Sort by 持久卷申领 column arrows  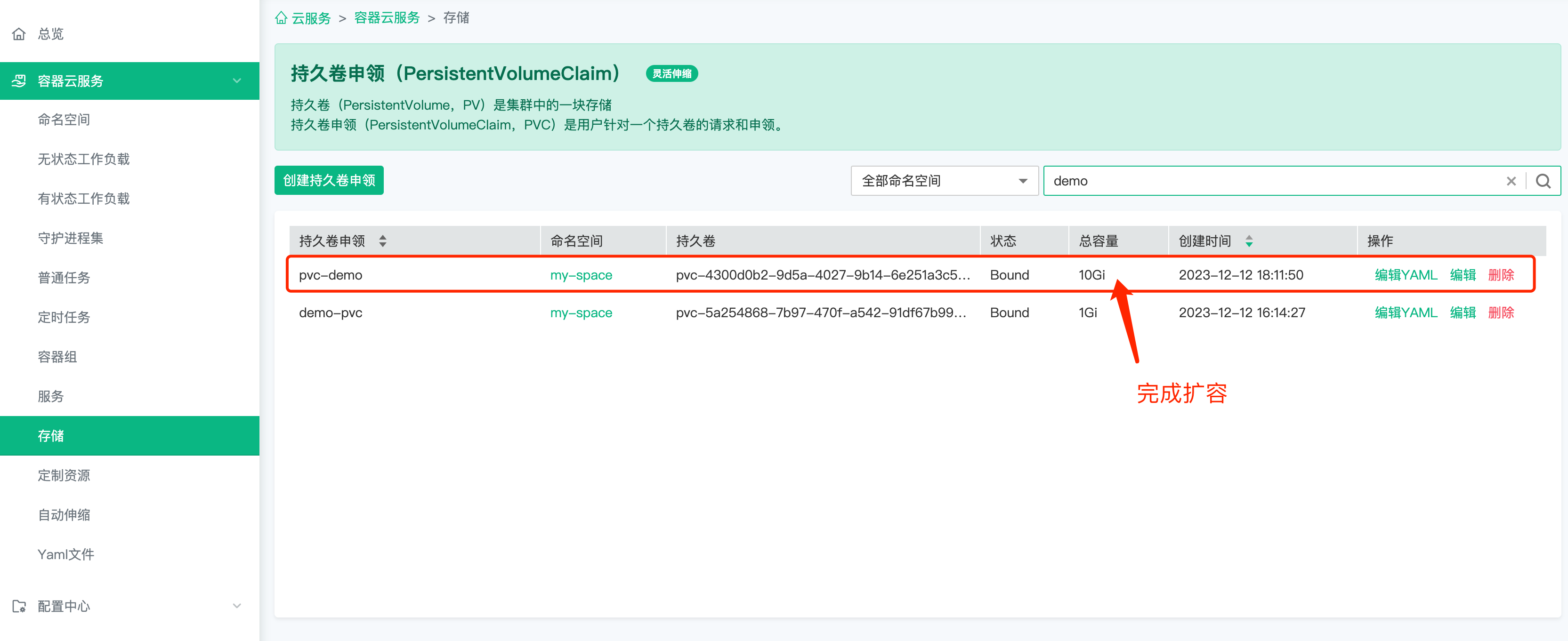pyautogui.click(x=383, y=241)
